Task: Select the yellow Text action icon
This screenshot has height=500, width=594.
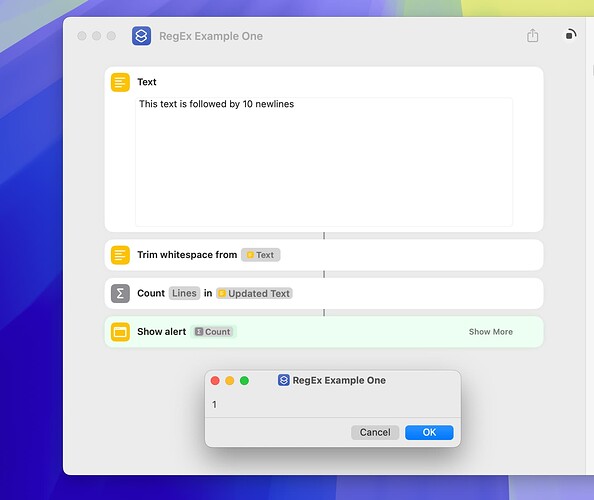Action: (120, 82)
